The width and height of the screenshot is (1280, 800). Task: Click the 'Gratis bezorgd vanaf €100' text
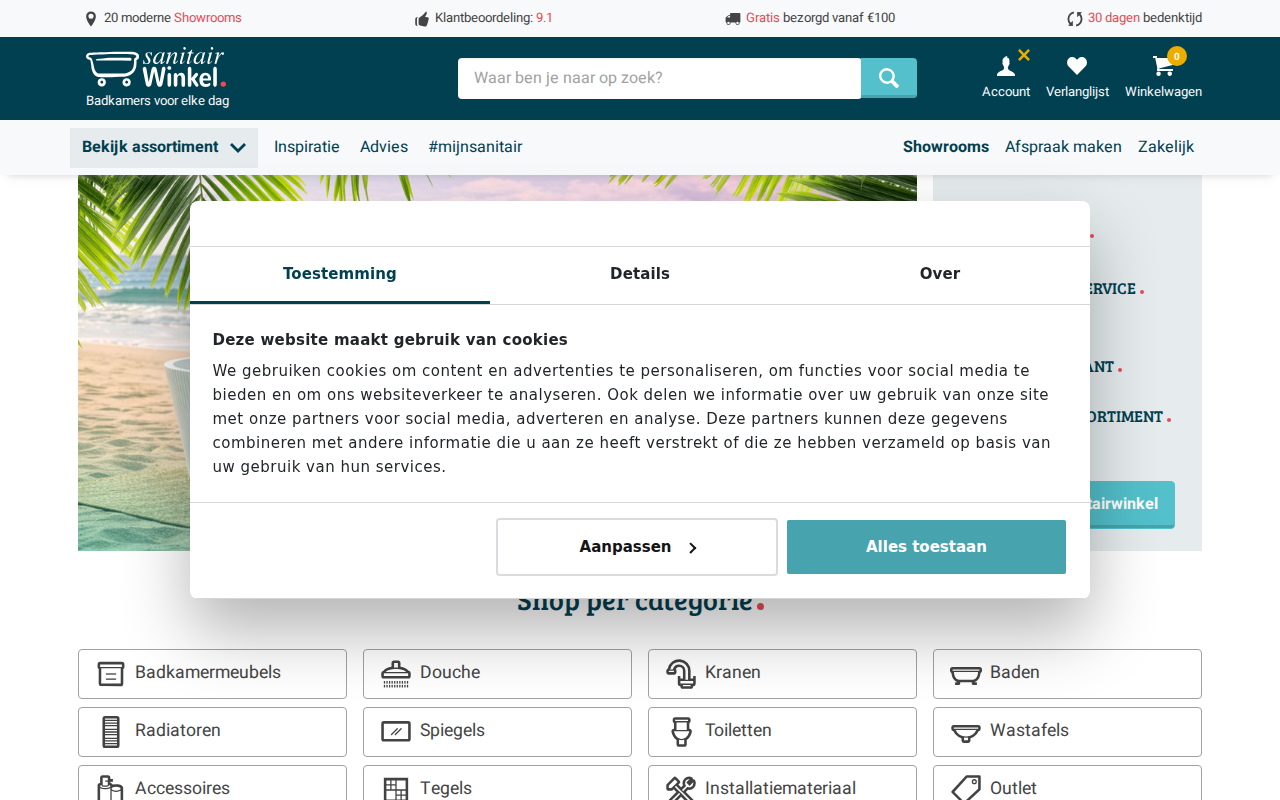click(x=820, y=18)
